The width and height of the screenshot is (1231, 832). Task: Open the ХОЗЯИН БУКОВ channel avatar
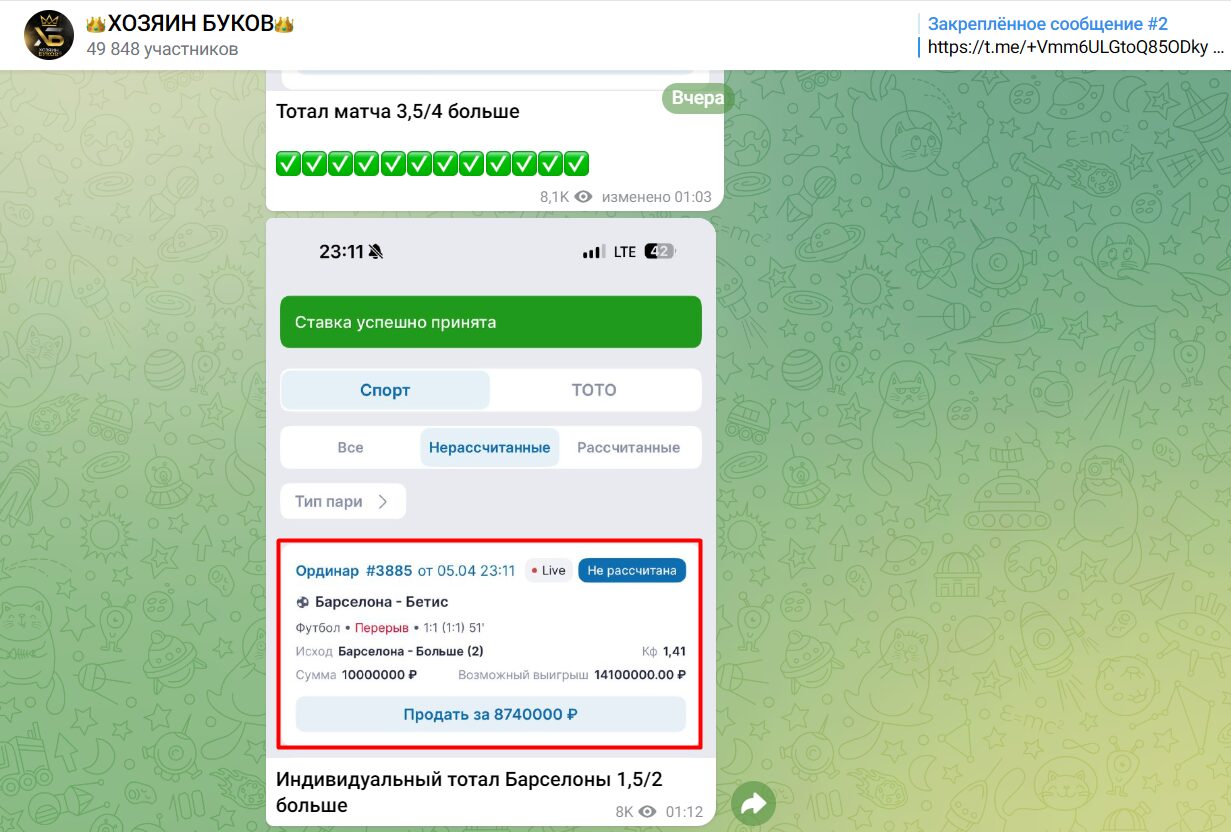tap(49, 35)
